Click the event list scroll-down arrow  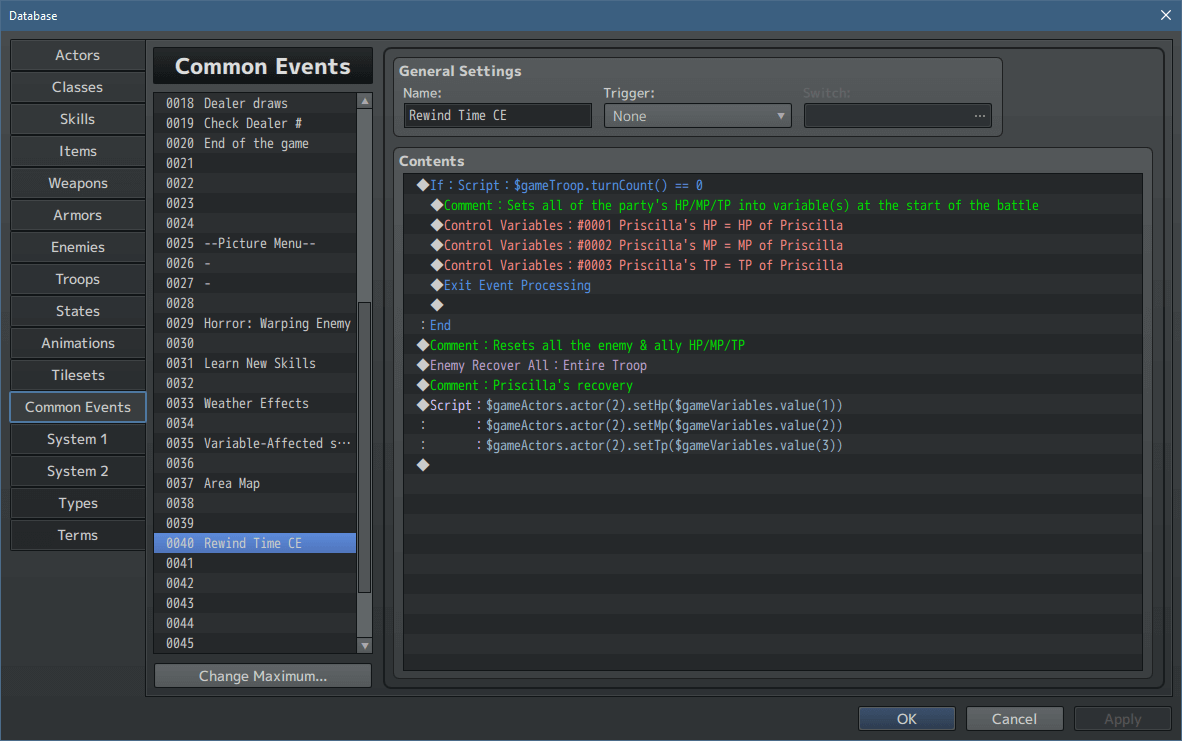tap(365, 643)
